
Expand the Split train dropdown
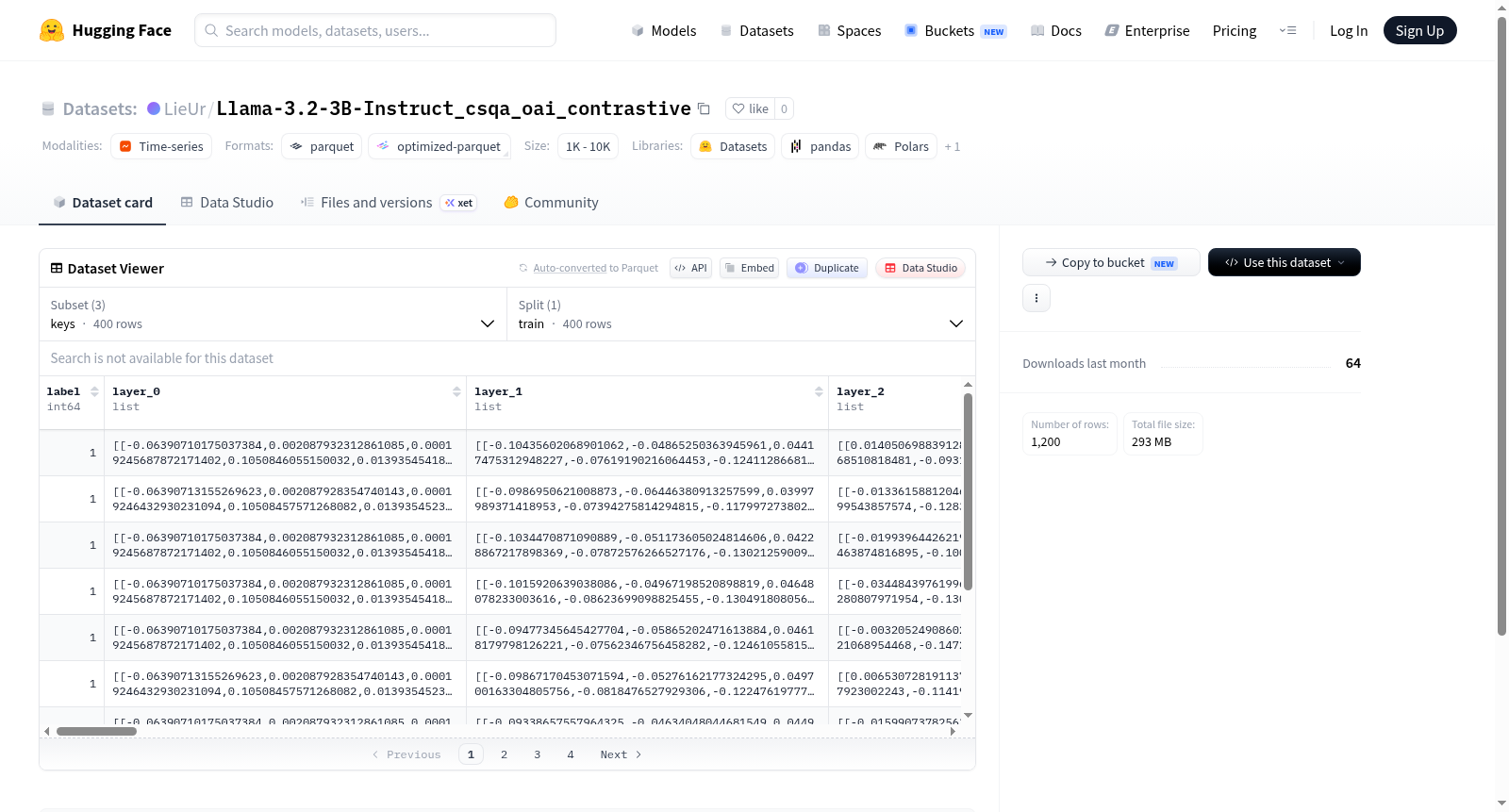click(741, 314)
